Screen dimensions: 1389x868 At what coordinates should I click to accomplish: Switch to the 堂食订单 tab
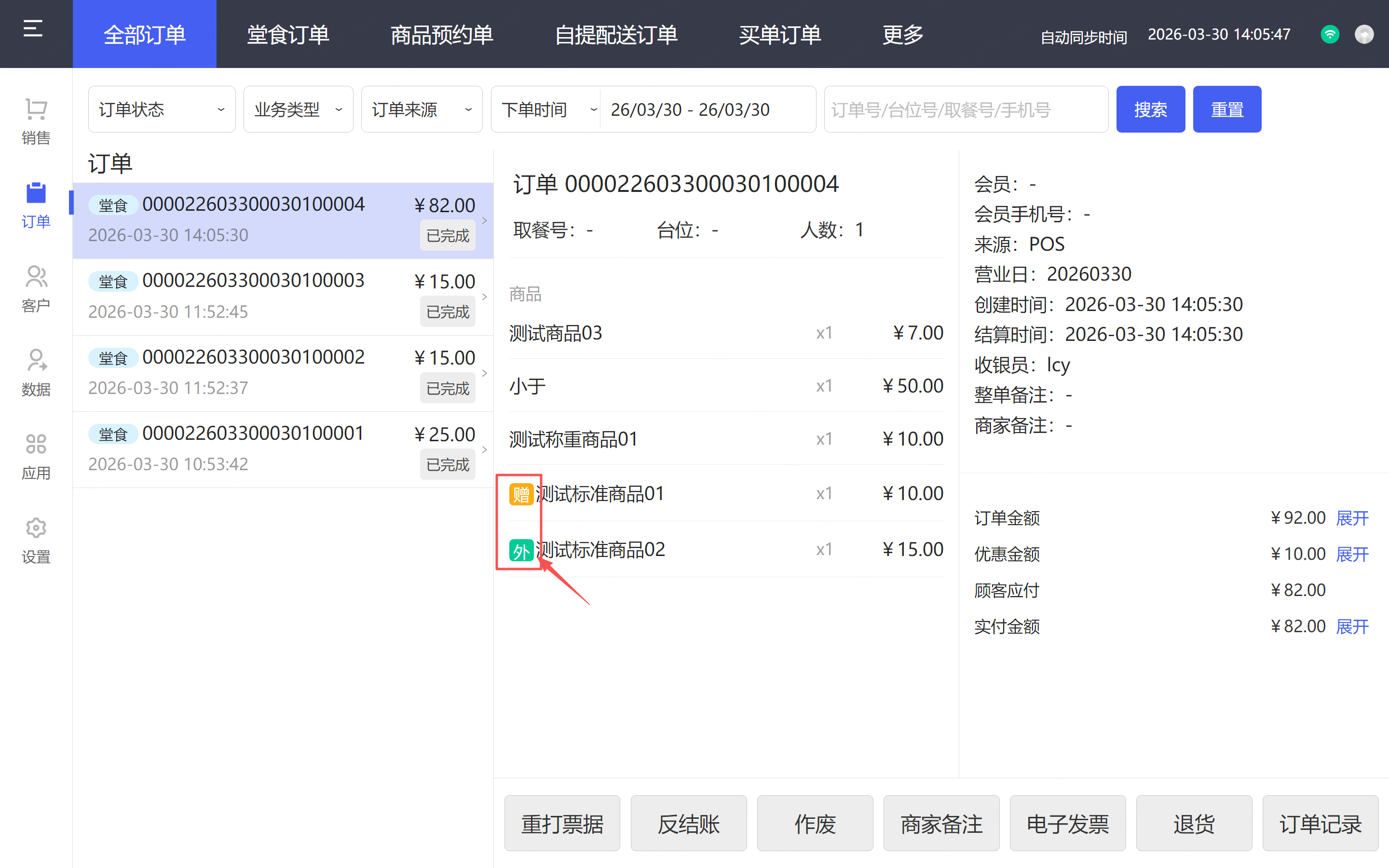[x=287, y=35]
